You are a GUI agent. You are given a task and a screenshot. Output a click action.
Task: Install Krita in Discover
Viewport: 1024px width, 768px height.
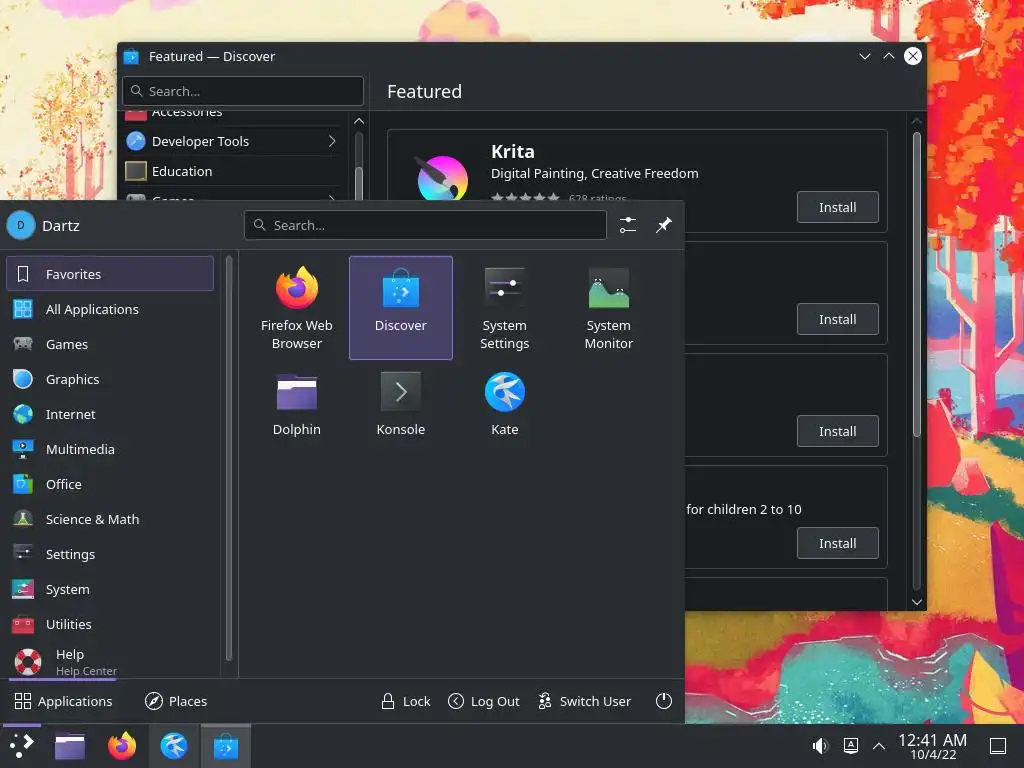(837, 207)
